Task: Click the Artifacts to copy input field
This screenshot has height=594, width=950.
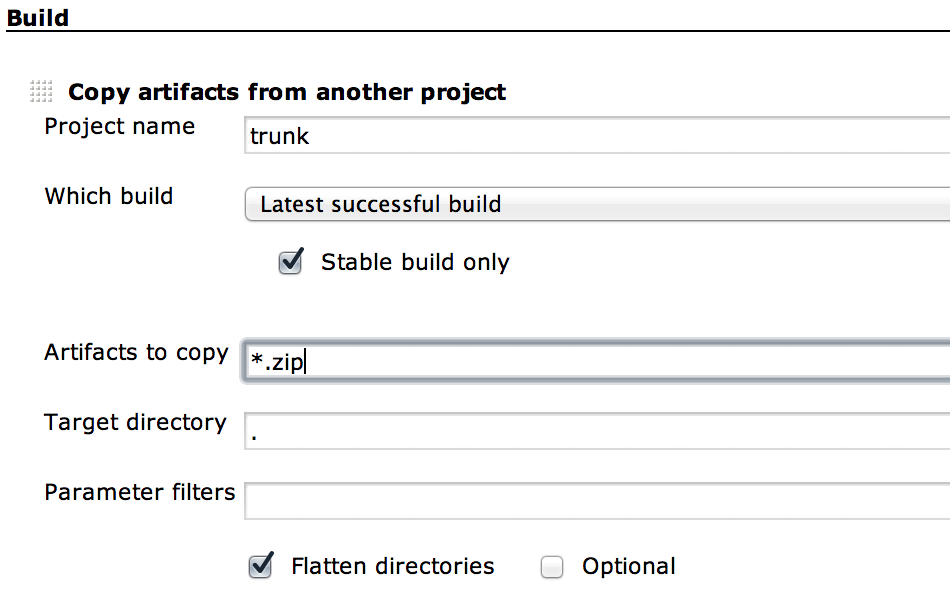Action: click(596, 361)
